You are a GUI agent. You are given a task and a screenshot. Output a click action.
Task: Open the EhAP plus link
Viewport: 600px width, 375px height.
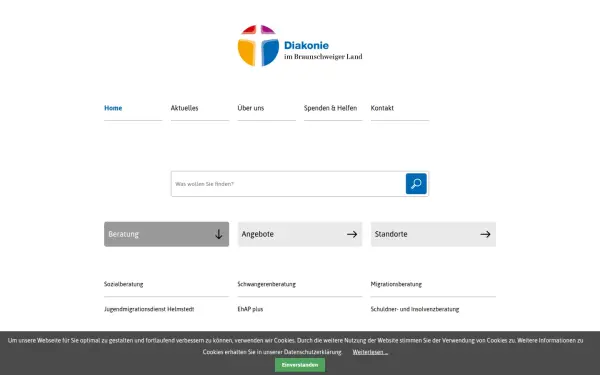pyautogui.click(x=250, y=309)
